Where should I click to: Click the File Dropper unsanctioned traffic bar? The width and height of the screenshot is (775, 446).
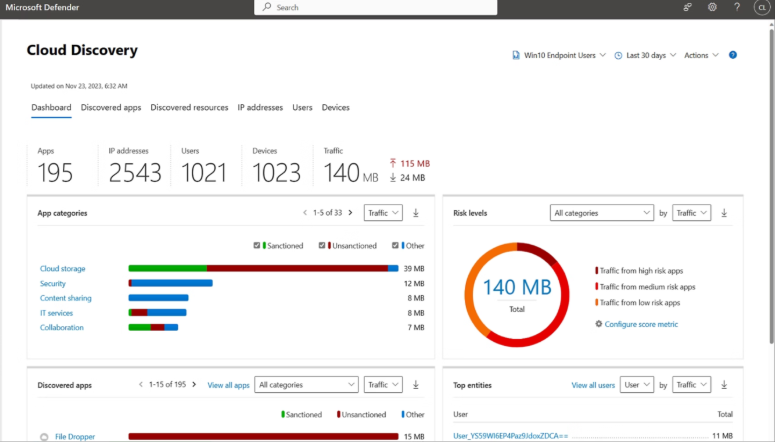(x=263, y=437)
